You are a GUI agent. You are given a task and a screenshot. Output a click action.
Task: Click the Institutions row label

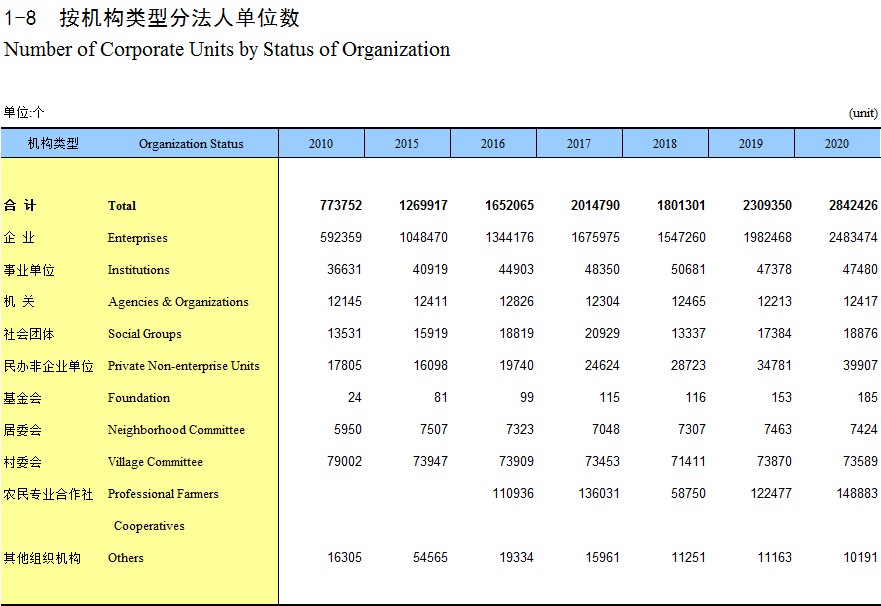[x=139, y=270]
